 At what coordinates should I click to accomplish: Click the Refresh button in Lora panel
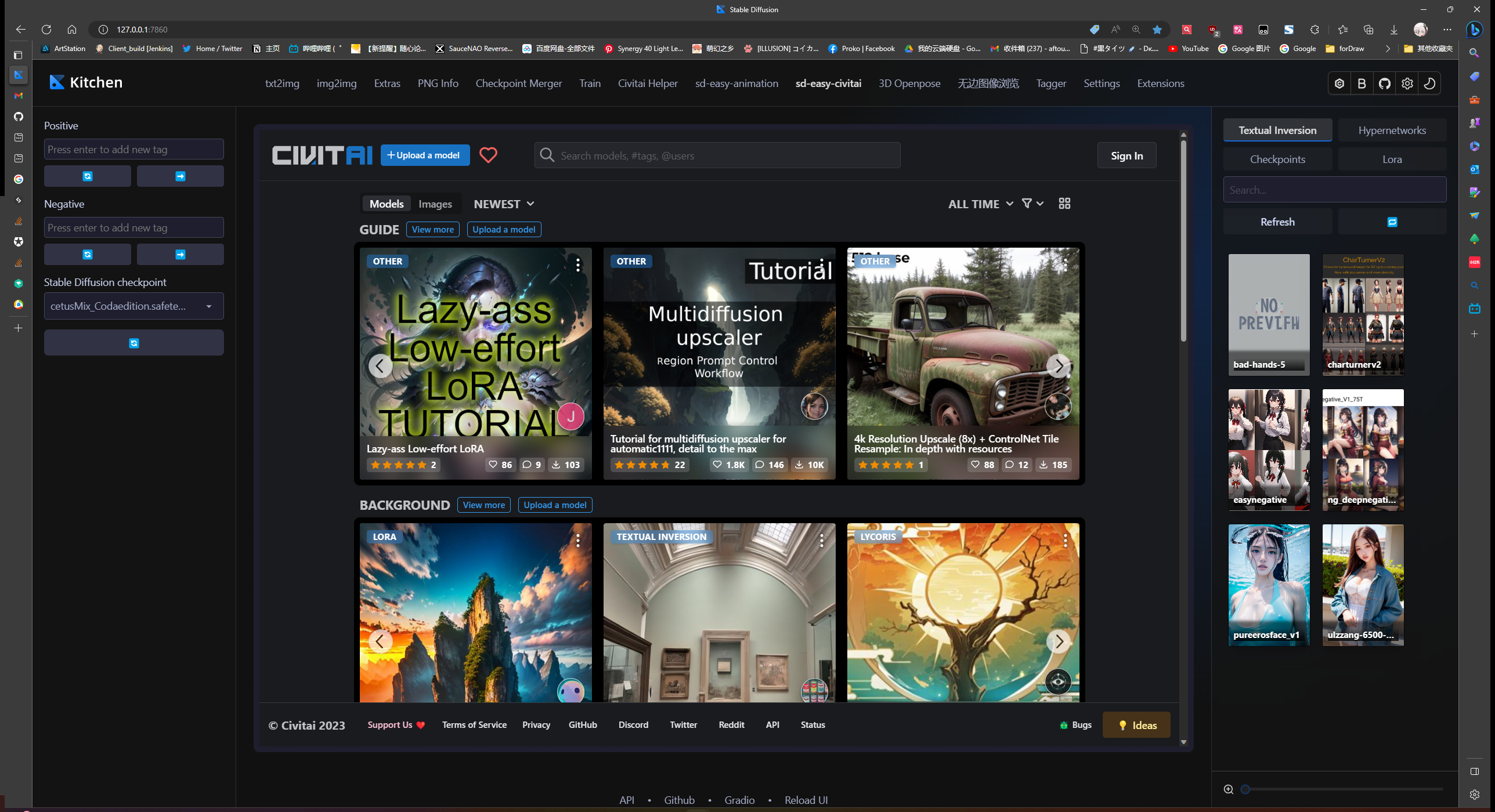tap(1278, 222)
